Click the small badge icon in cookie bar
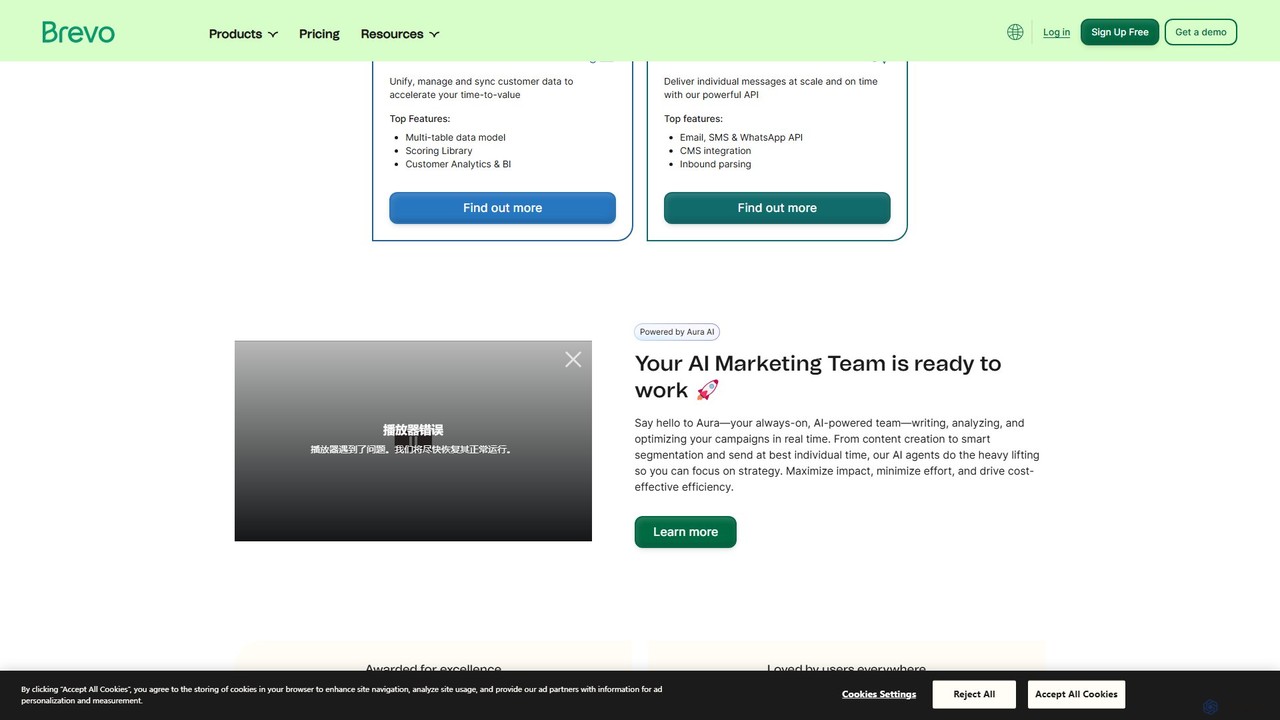The height and width of the screenshot is (720, 1280). [1210, 707]
